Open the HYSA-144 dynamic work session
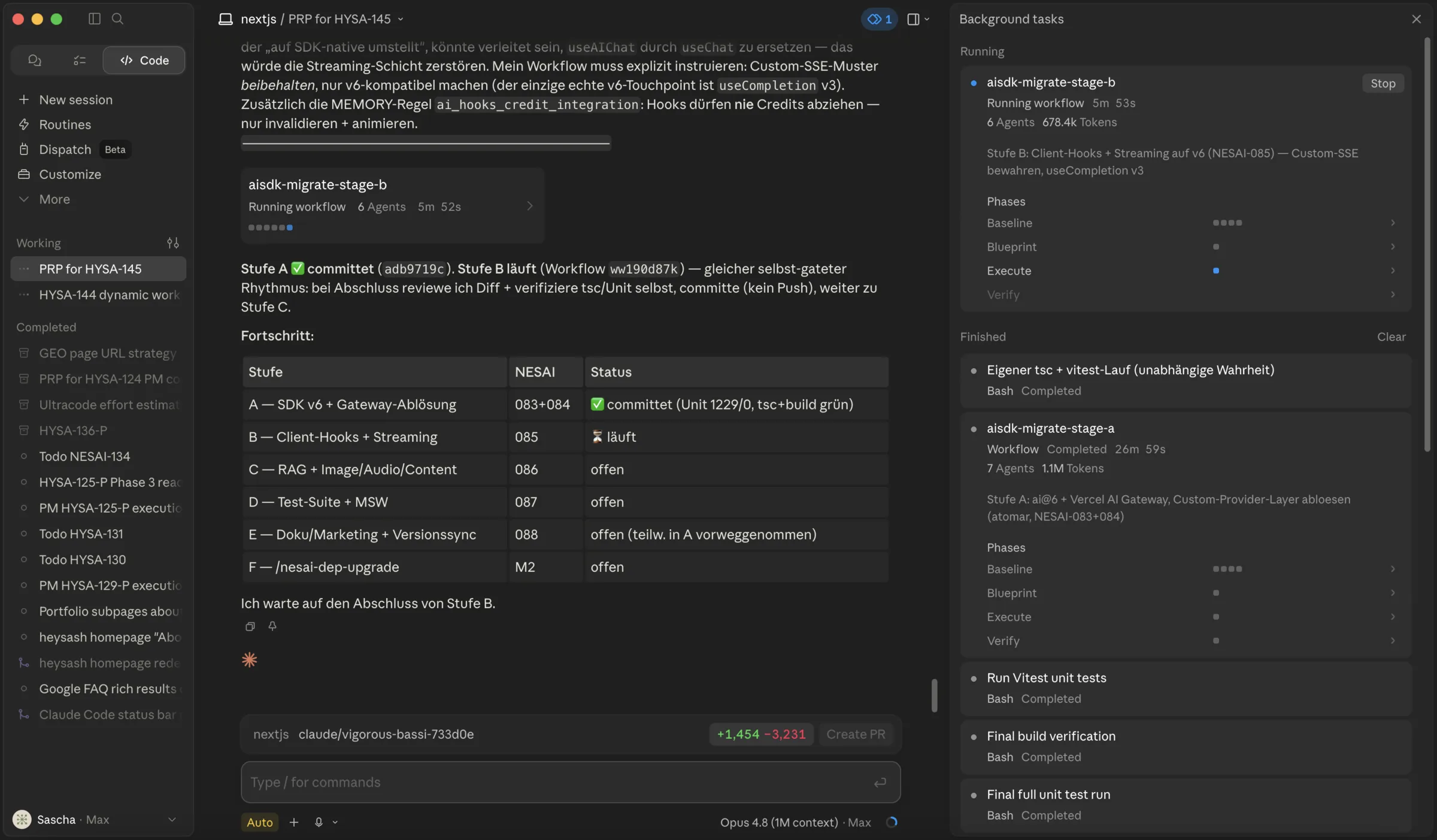The image size is (1437, 840). point(98,295)
